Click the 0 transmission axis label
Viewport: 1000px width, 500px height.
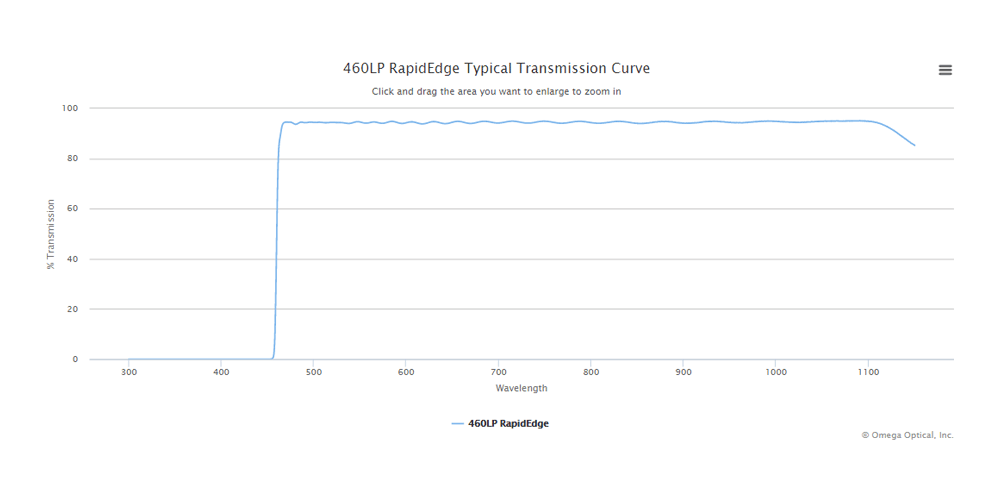click(75, 359)
